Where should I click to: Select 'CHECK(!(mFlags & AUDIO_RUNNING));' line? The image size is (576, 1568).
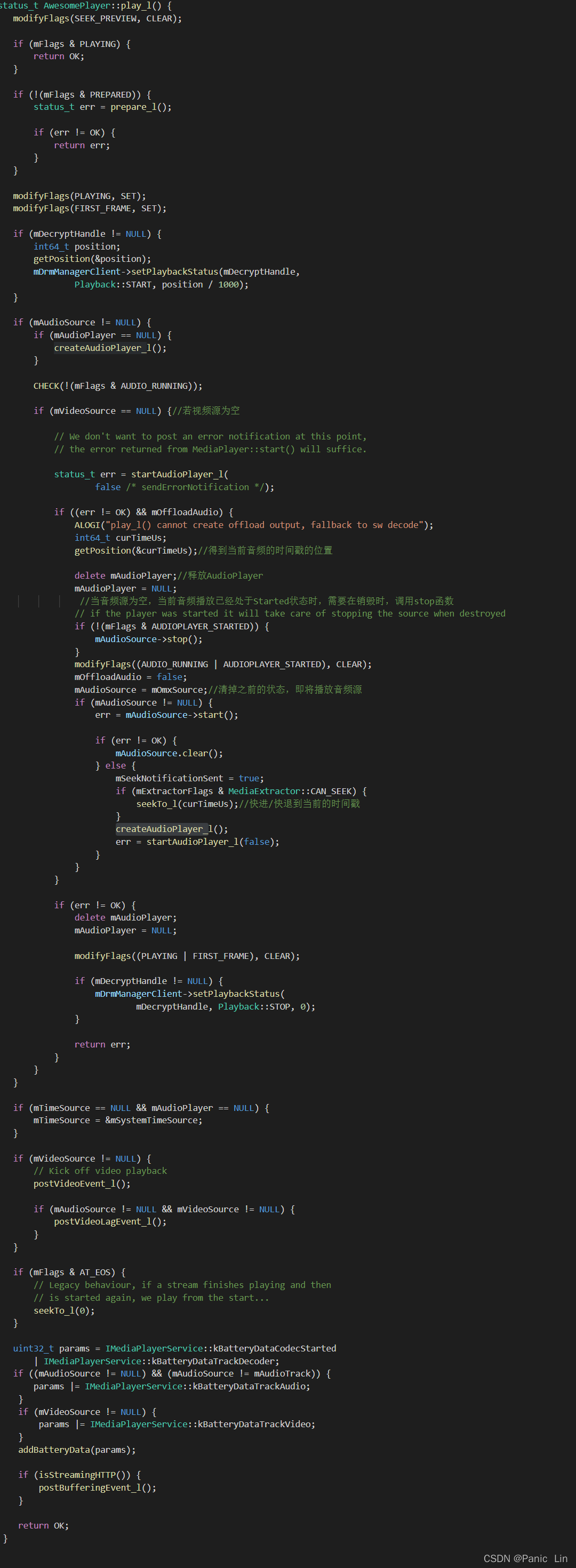click(118, 386)
